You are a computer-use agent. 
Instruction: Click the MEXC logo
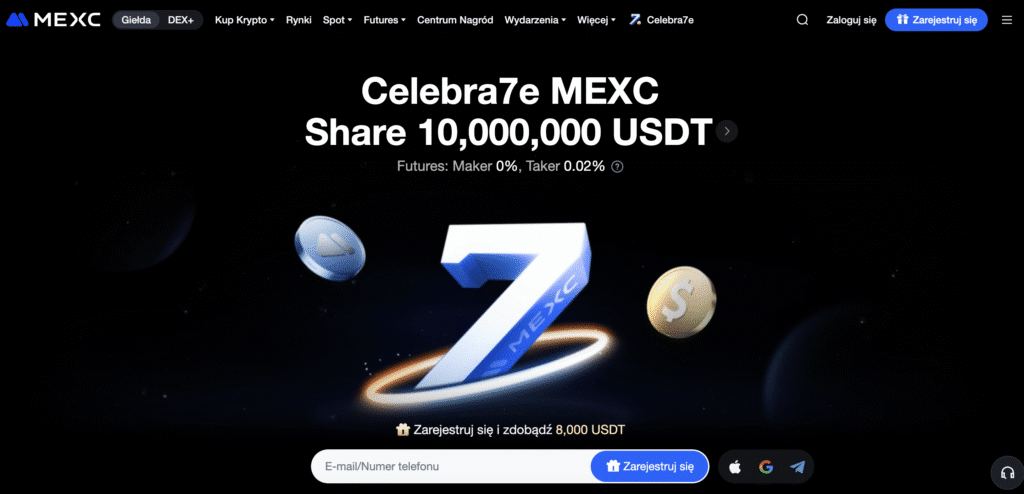click(x=54, y=20)
